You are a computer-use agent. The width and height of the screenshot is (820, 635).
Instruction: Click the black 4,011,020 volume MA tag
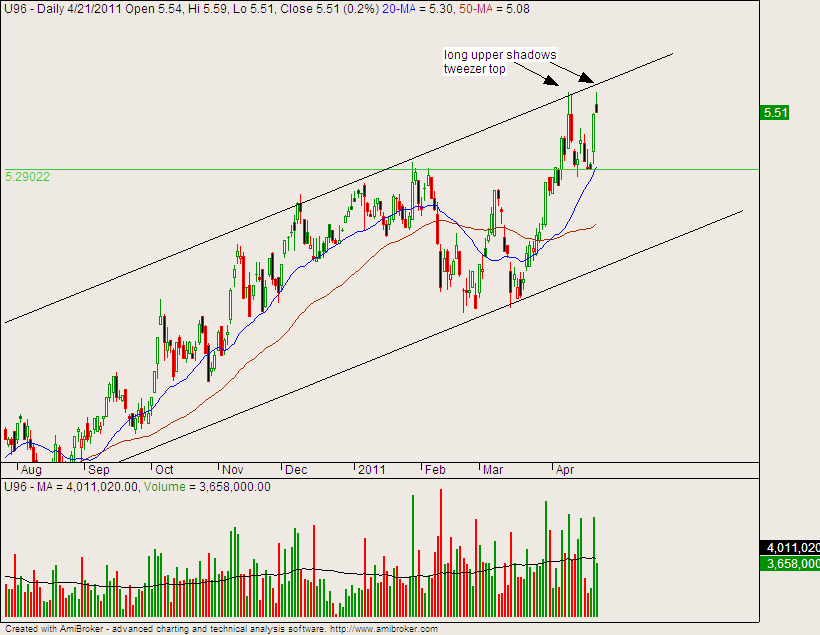[x=791, y=548]
